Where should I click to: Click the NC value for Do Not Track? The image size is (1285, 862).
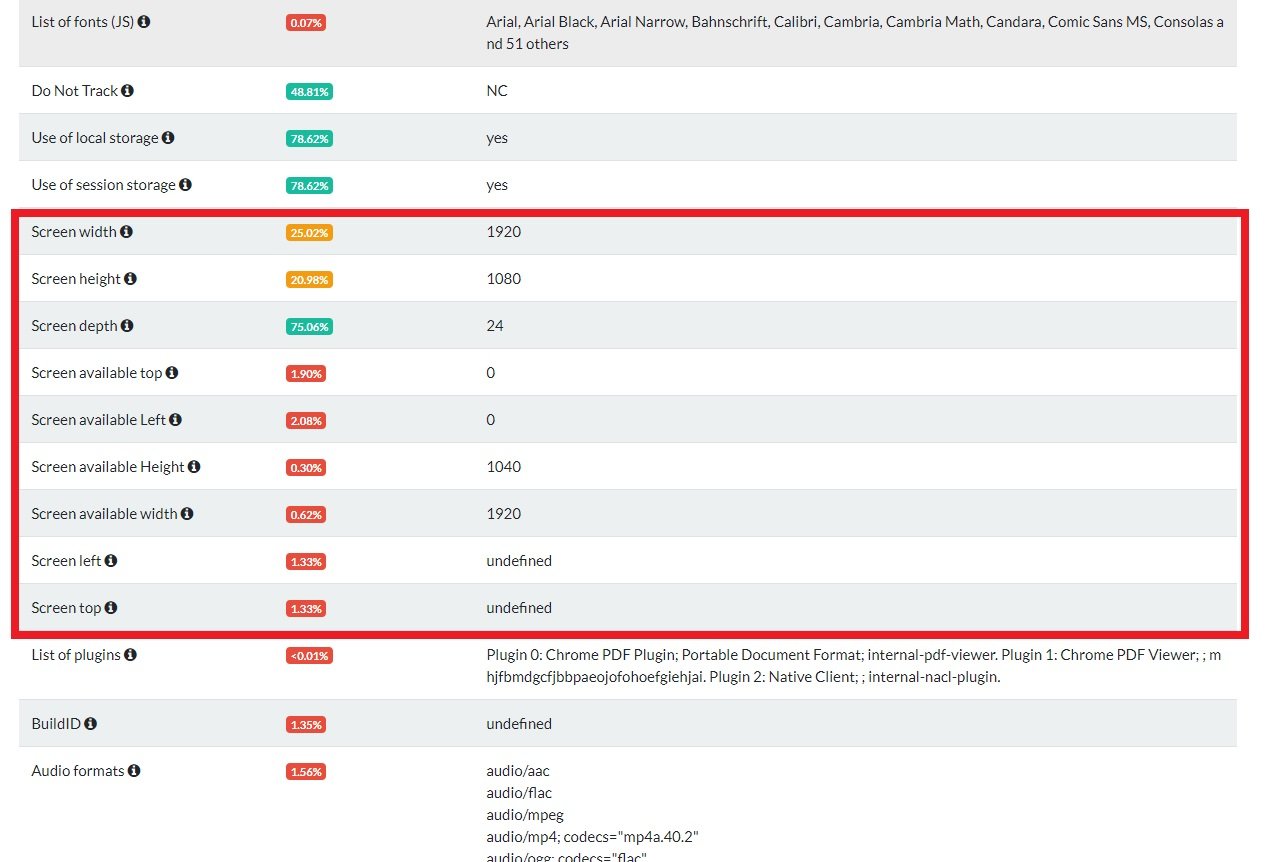pos(497,91)
